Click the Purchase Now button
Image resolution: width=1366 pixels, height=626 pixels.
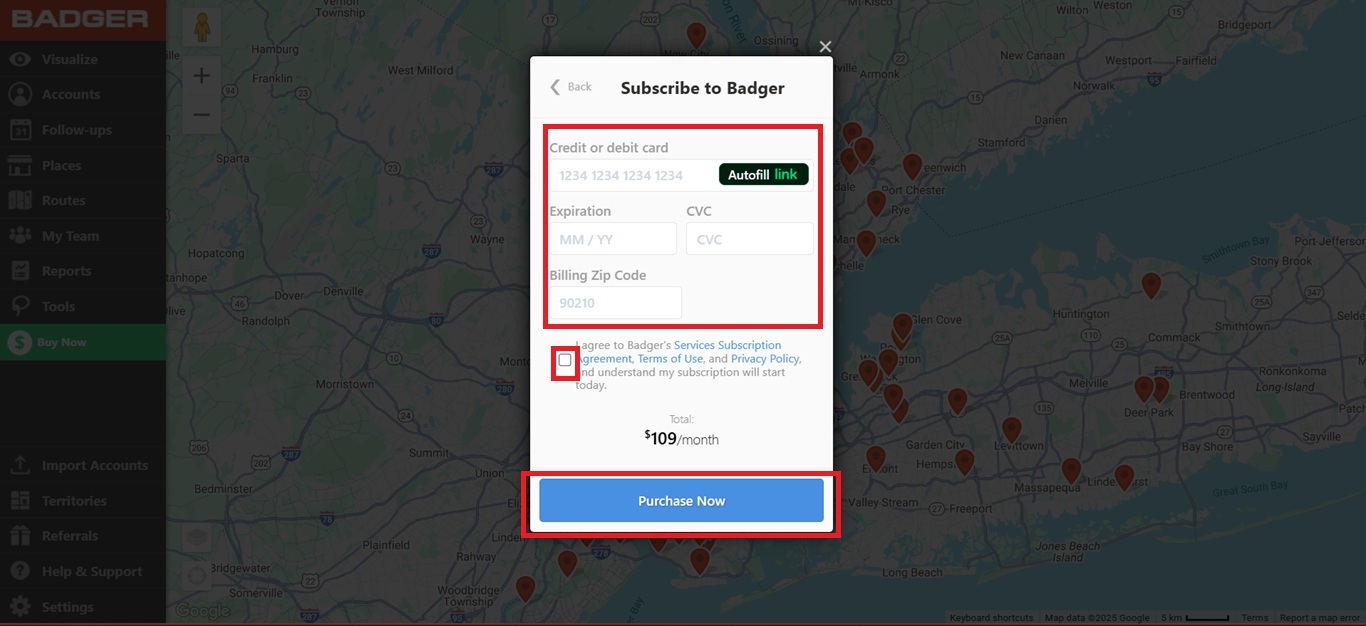point(681,501)
